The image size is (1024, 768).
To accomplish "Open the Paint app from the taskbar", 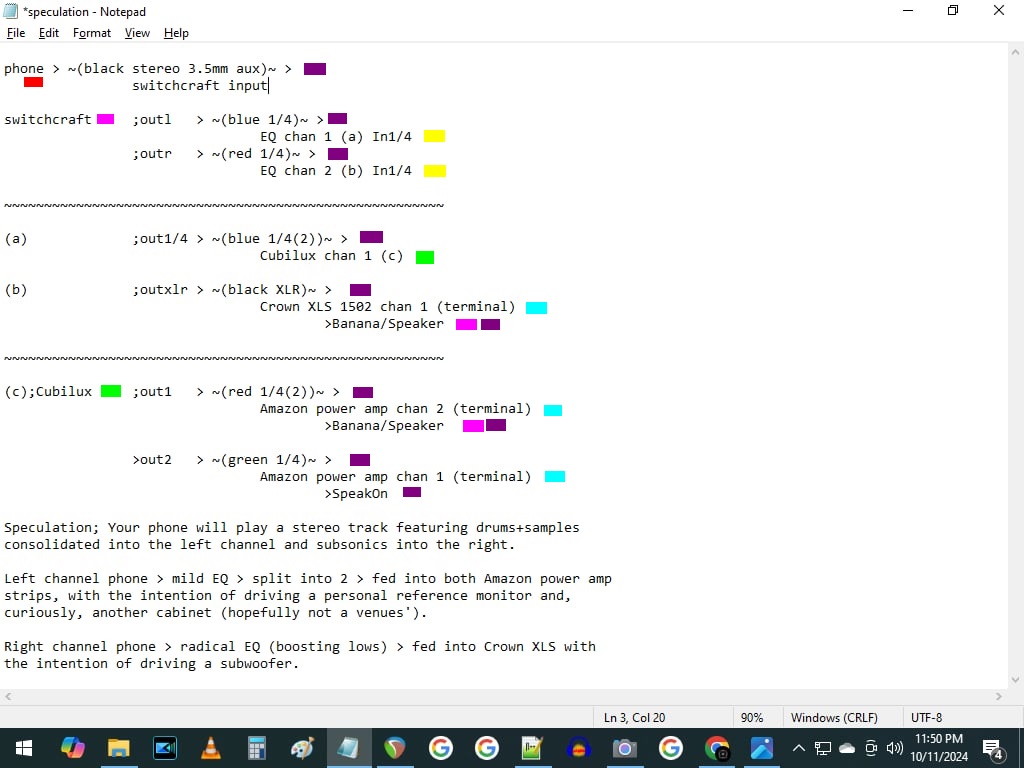I will [302, 748].
